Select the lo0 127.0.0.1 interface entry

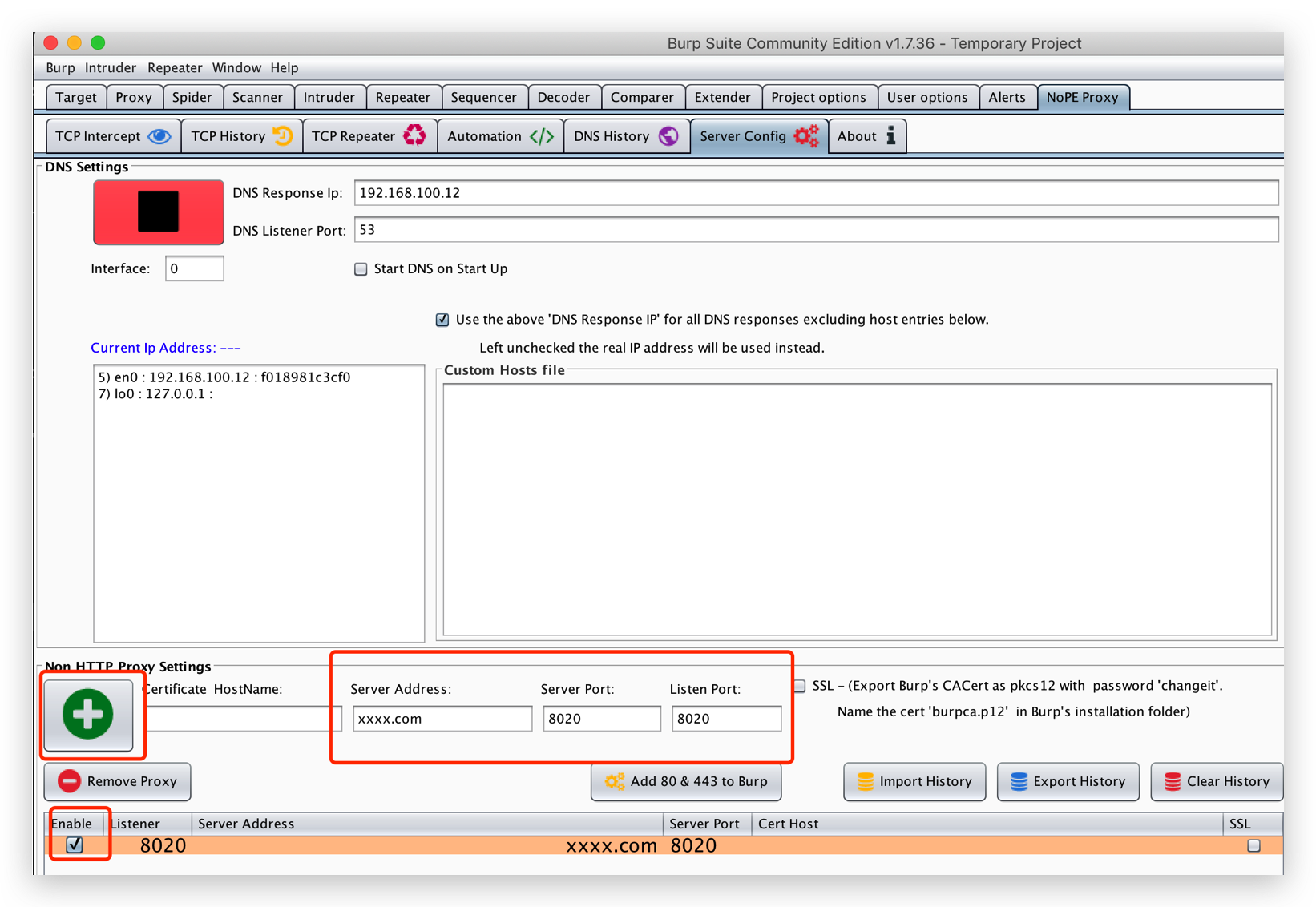[x=155, y=394]
